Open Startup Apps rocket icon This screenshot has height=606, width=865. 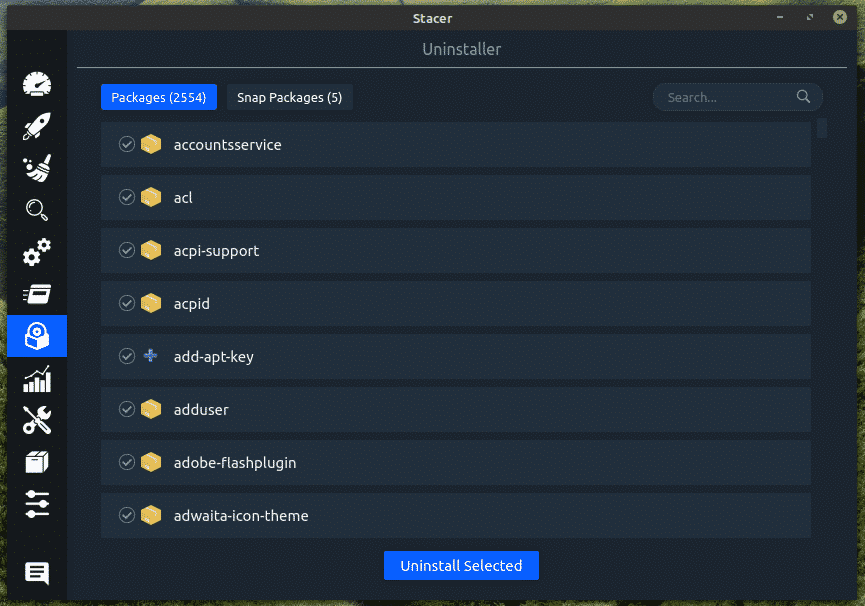[x=37, y=126]
